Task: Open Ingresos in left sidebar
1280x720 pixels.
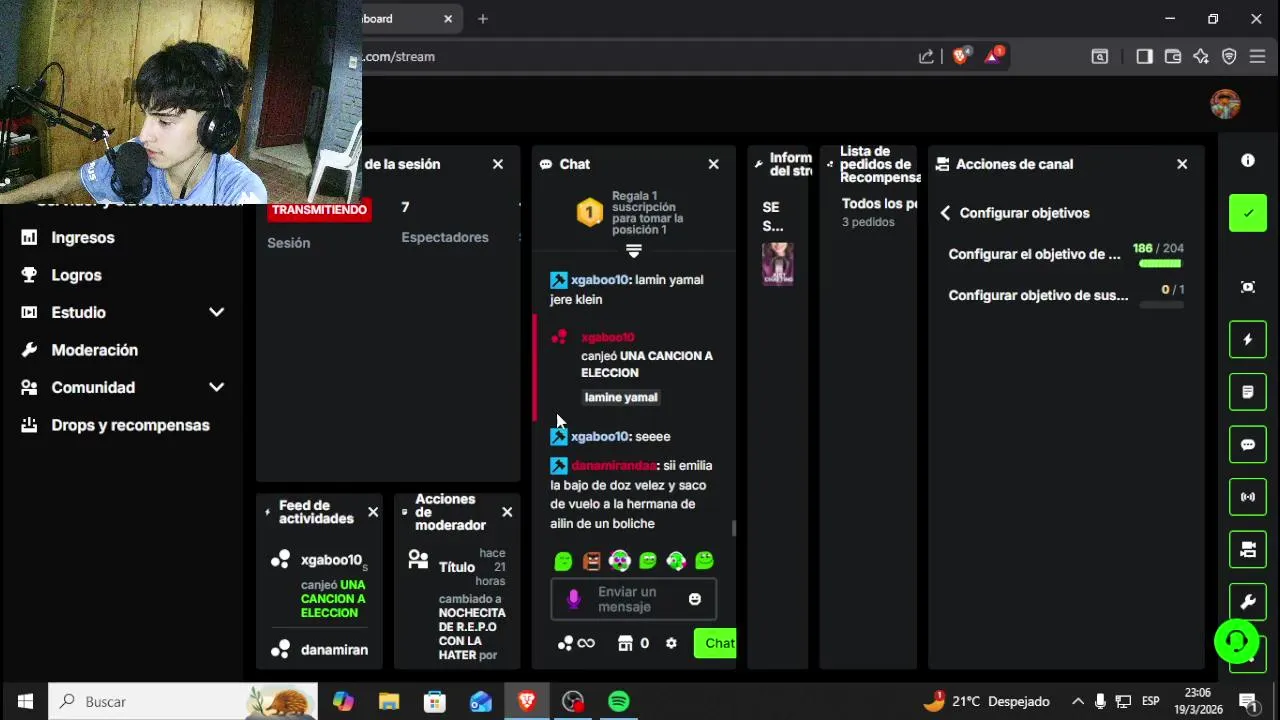Action: pos(83,238)
